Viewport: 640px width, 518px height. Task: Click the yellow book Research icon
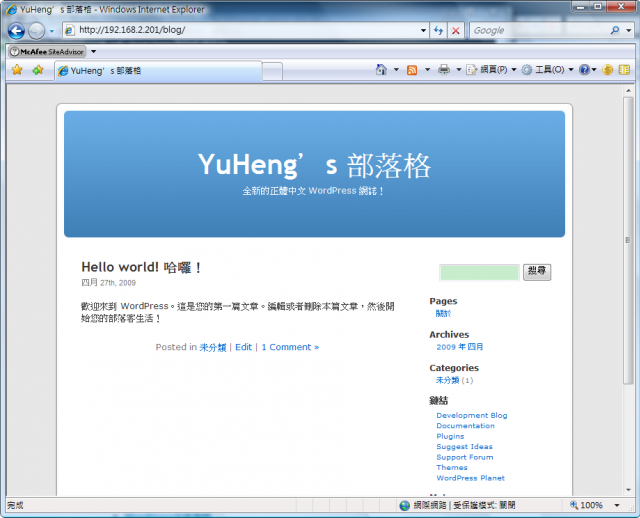[624, 70]
